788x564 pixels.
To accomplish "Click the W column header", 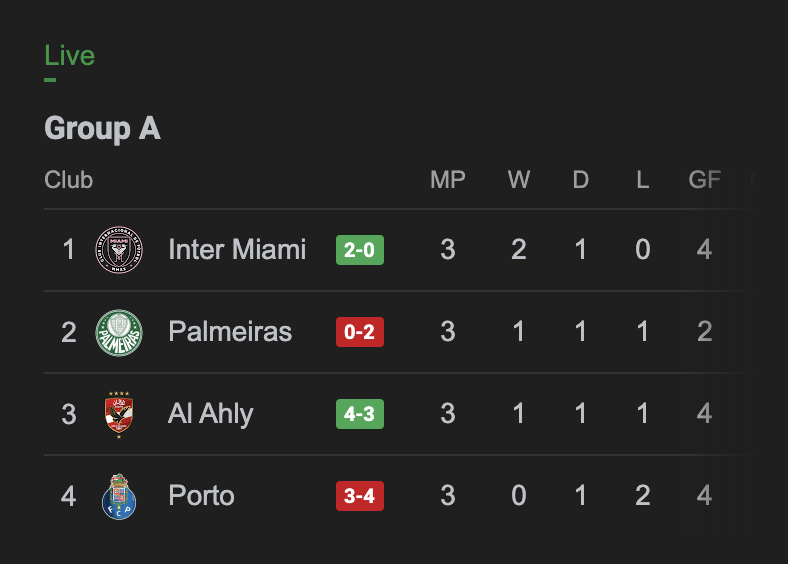I will point(519,179).
